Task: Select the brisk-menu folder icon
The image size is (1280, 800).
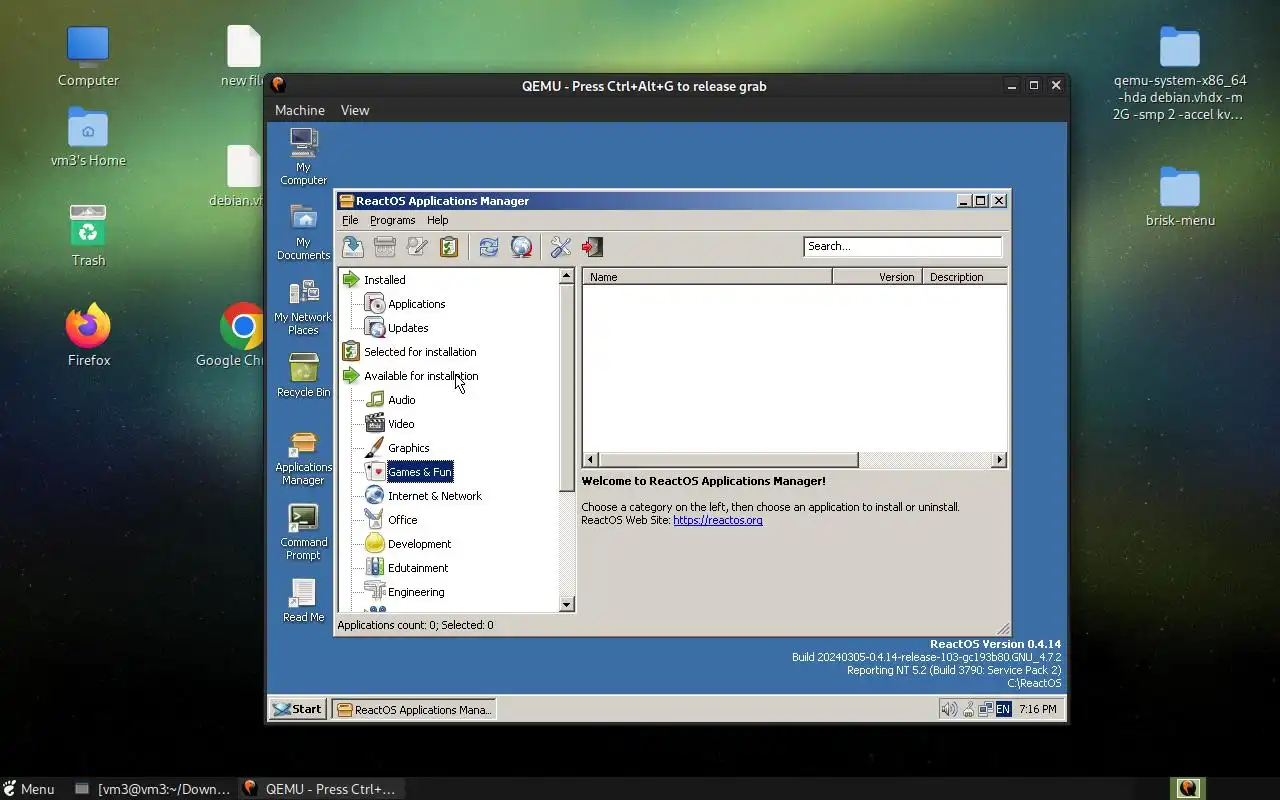Action: point(1180,196)
